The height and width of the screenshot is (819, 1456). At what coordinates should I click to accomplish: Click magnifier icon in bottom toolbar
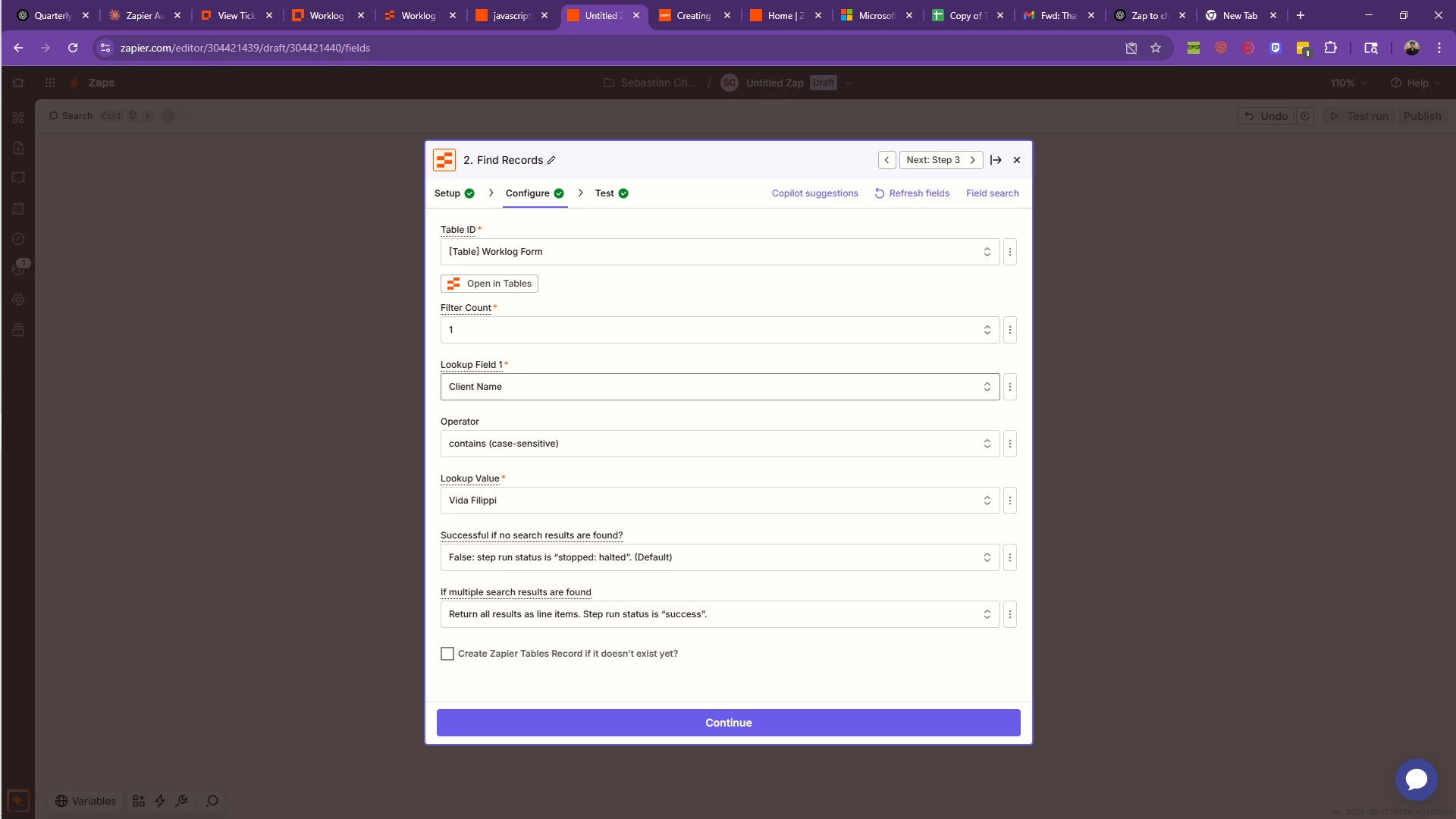[212, 801]
